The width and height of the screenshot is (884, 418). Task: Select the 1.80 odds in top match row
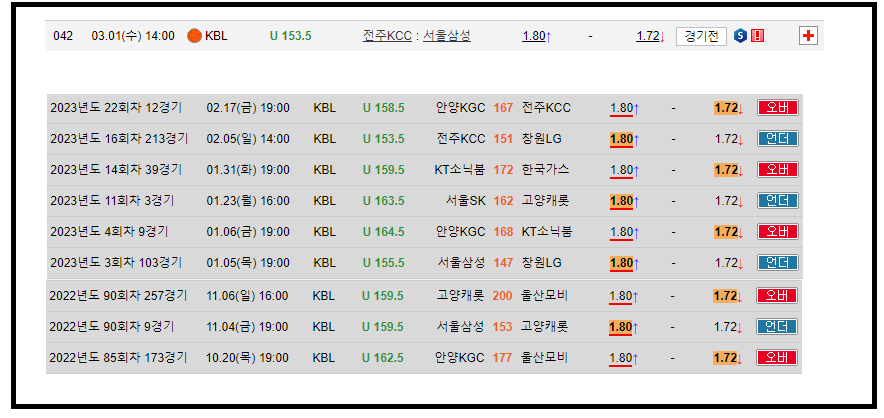(x=536, y=36)
